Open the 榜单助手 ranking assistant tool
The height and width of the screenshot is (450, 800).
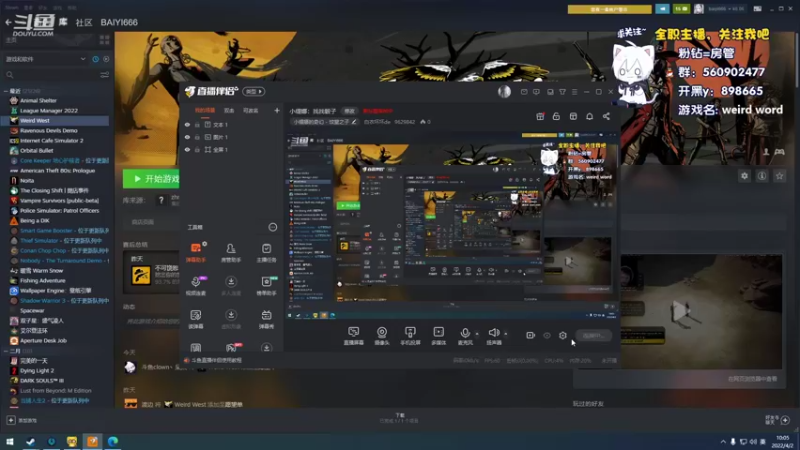266,286
